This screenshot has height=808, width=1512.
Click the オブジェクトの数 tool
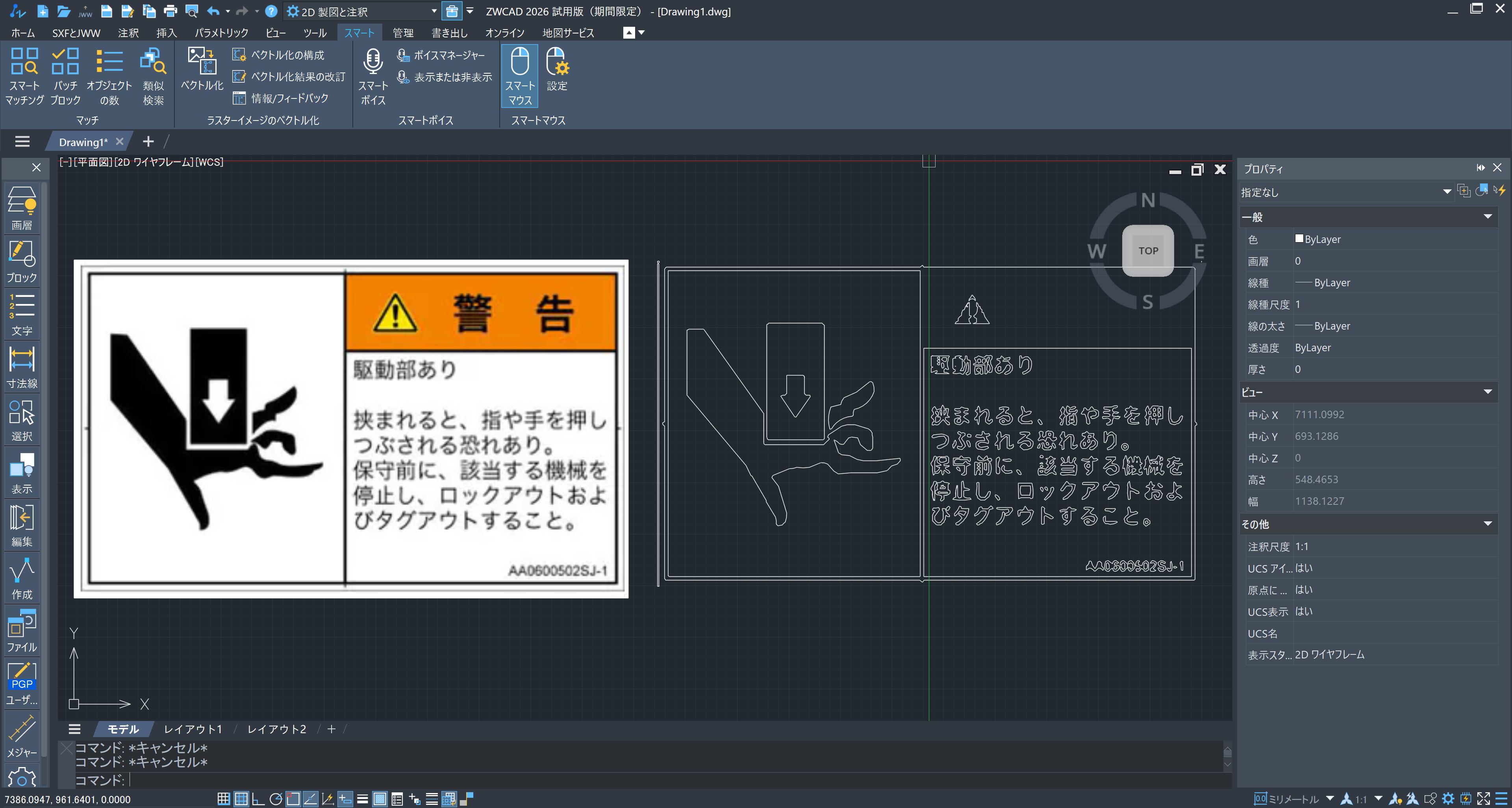pyautogui.click(x=109, y=76)
